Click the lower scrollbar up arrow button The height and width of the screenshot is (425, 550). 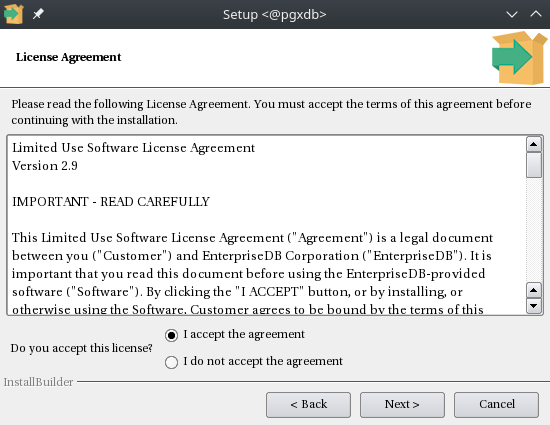click(x=534, y=290)
